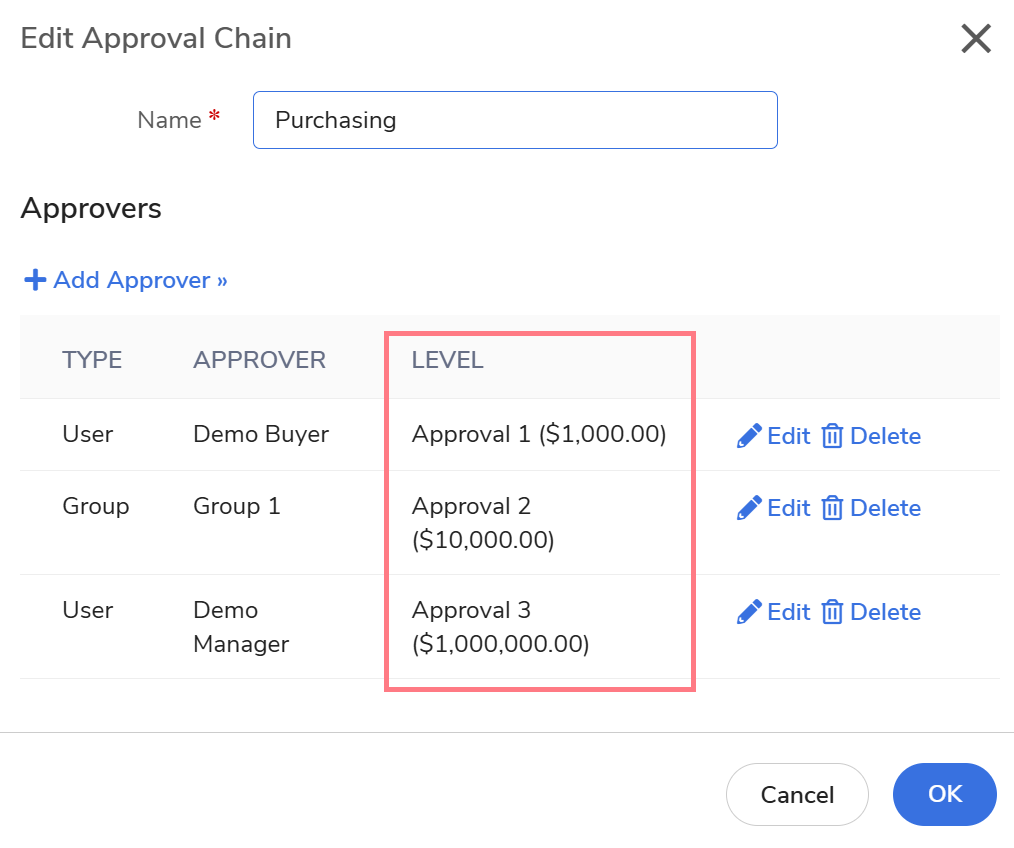Click the trash icon for Demo Buyer
This screenshot has width=1014, height=848.
pos(832,436)
